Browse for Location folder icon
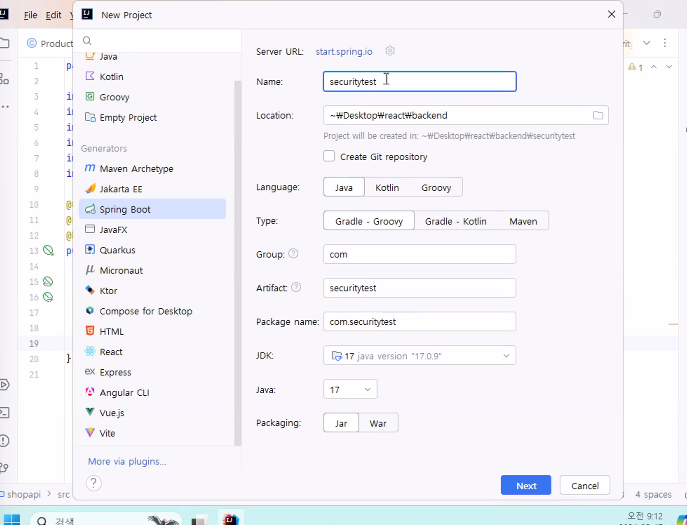The image size is (687, 525). click(598, 115)
